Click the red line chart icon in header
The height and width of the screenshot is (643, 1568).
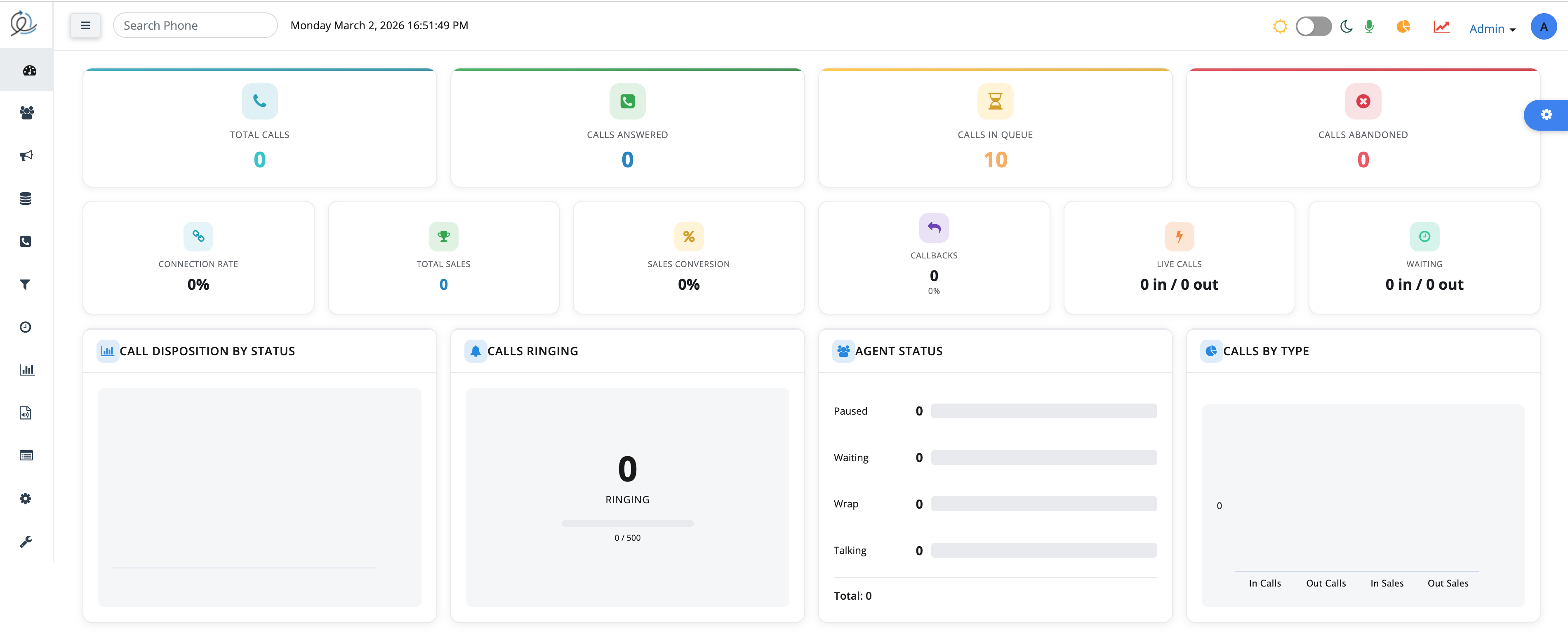pos(1441,26)
